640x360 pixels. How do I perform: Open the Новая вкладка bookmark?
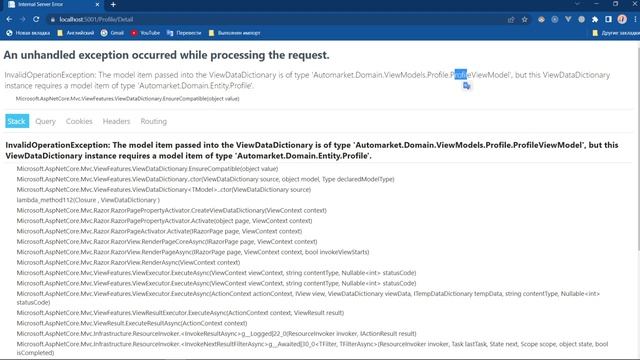pyautogui.click(x=28, y=33)
